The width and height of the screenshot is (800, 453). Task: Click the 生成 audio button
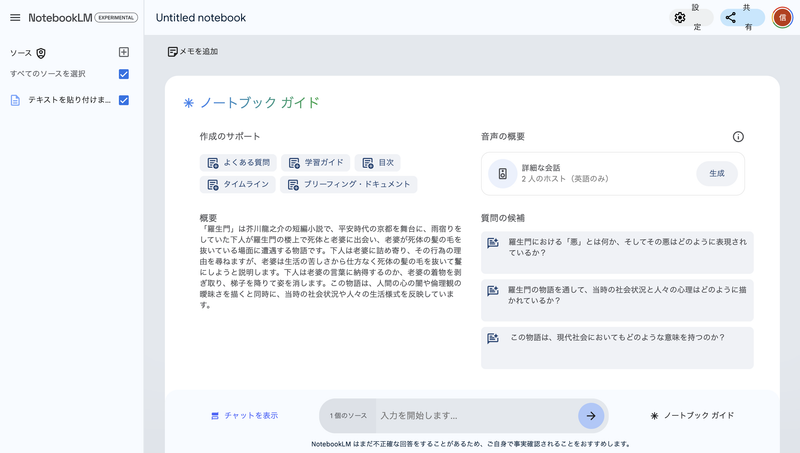[x=716, y=173]
